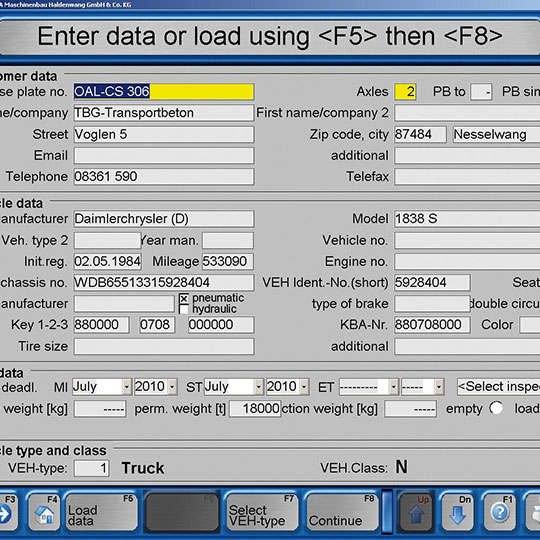Image resolution: width=540 pixels, height=540 pixels.
Task: Click the Telephone field 08361 590
Action: (x=164, y=177)
